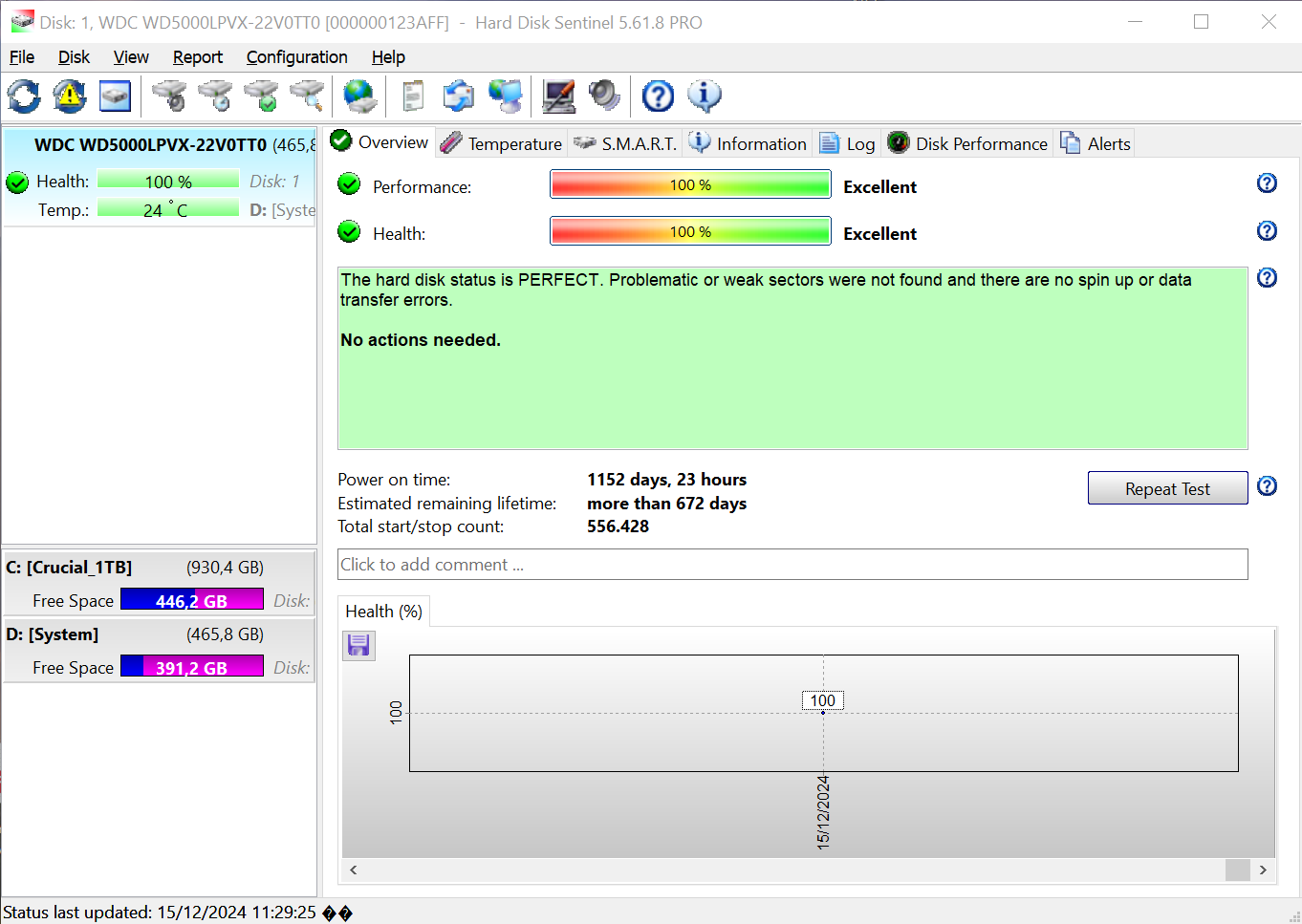Click the Health 100 % bar in Overview
The width and height of the screenshot is (1302, 924).
[x=690, y=231]
